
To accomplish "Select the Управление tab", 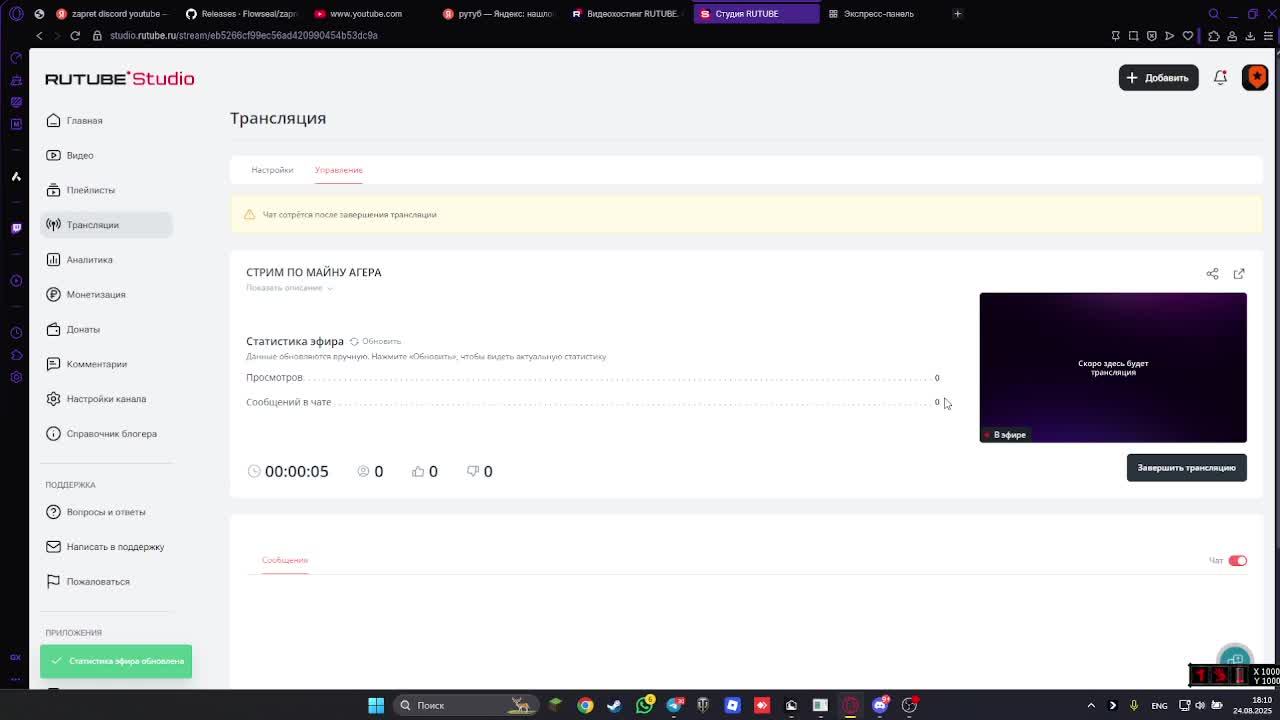I will point(338,170).
